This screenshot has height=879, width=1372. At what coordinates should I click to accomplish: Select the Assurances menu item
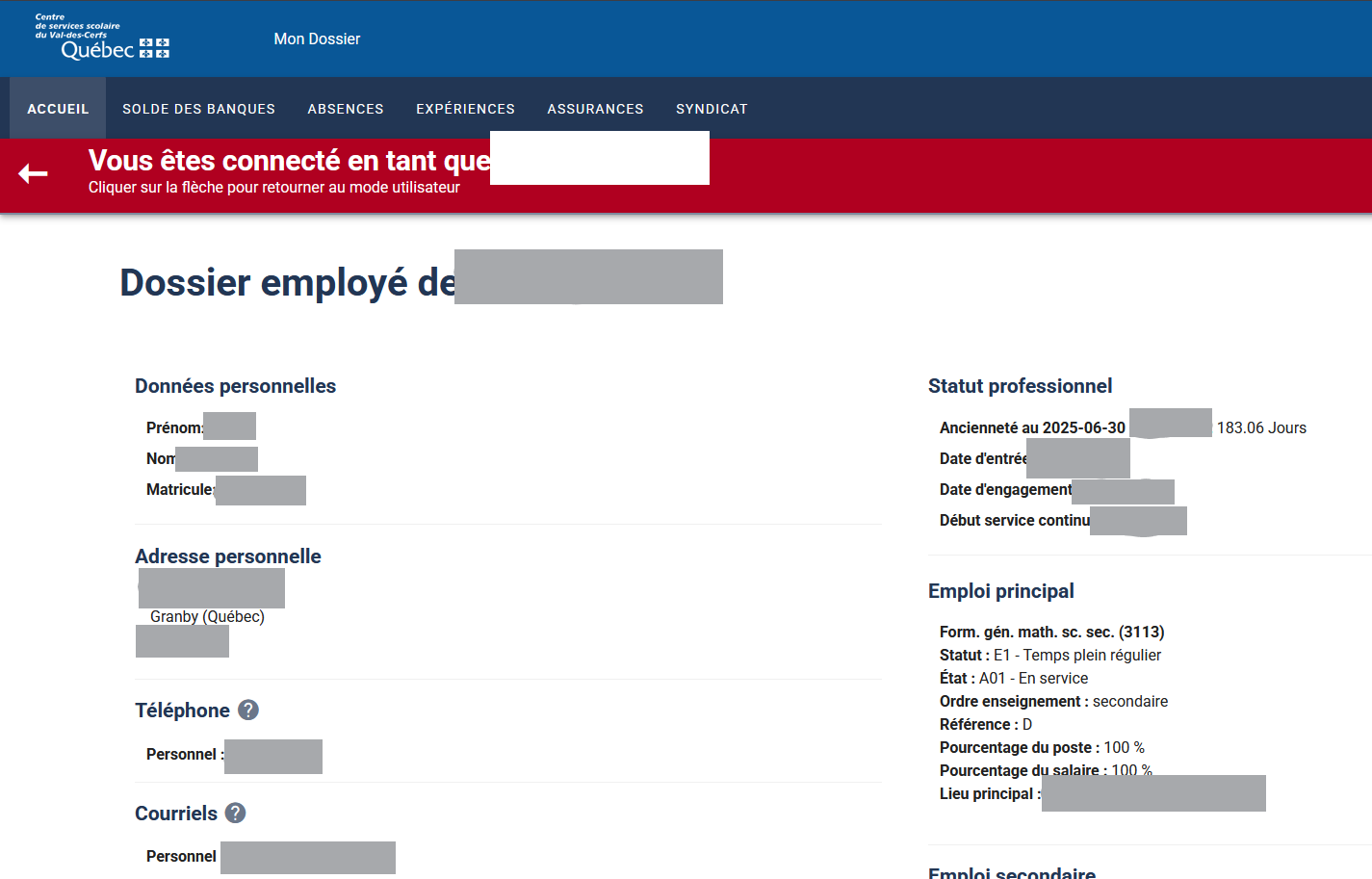595,109
